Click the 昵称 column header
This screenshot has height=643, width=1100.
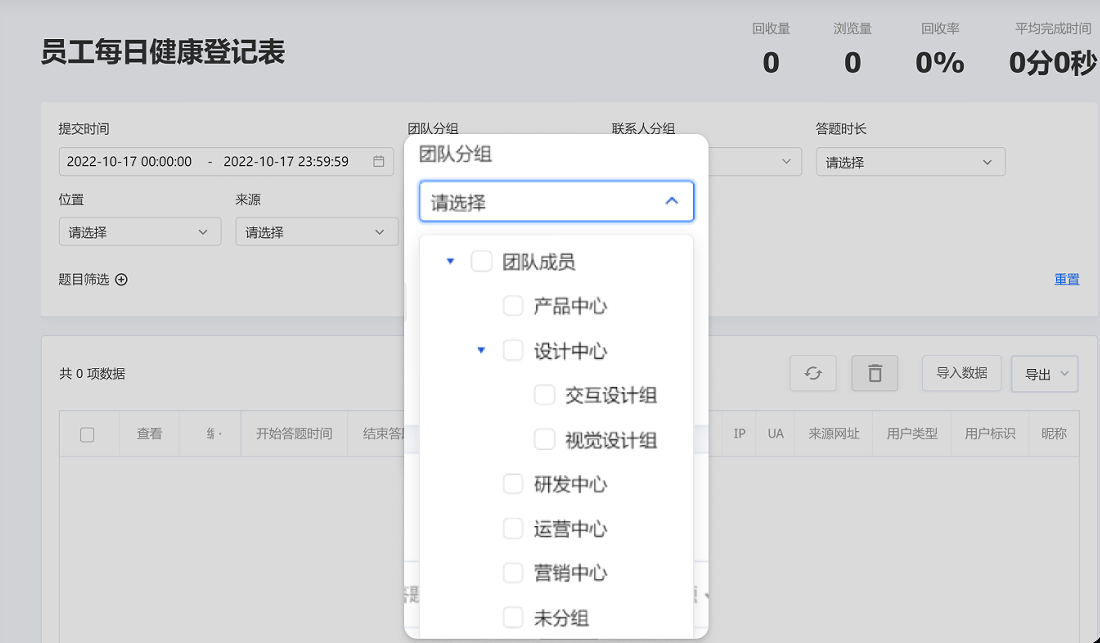(x=1054, y=434)
